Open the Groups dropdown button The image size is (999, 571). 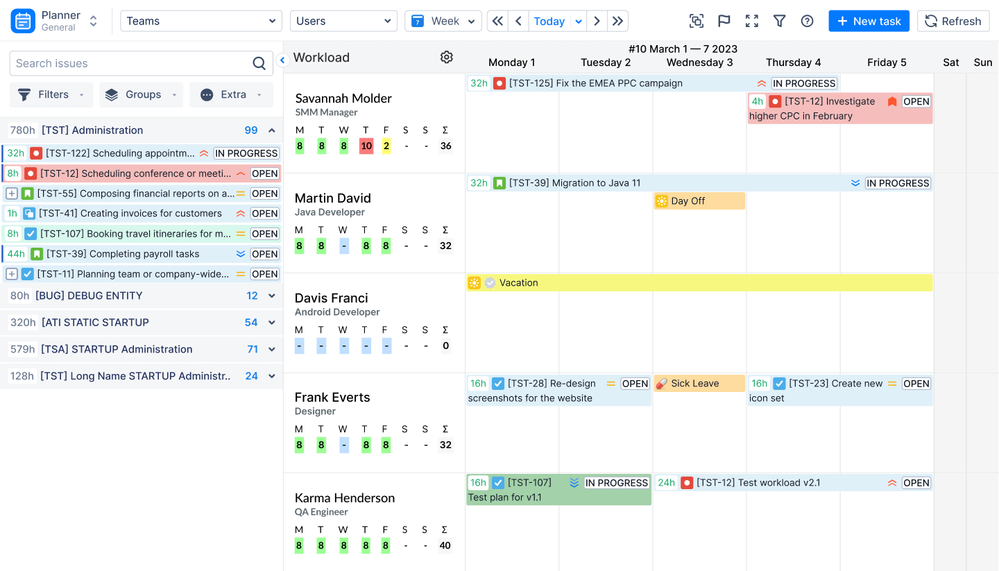click(x=141, y=94)
